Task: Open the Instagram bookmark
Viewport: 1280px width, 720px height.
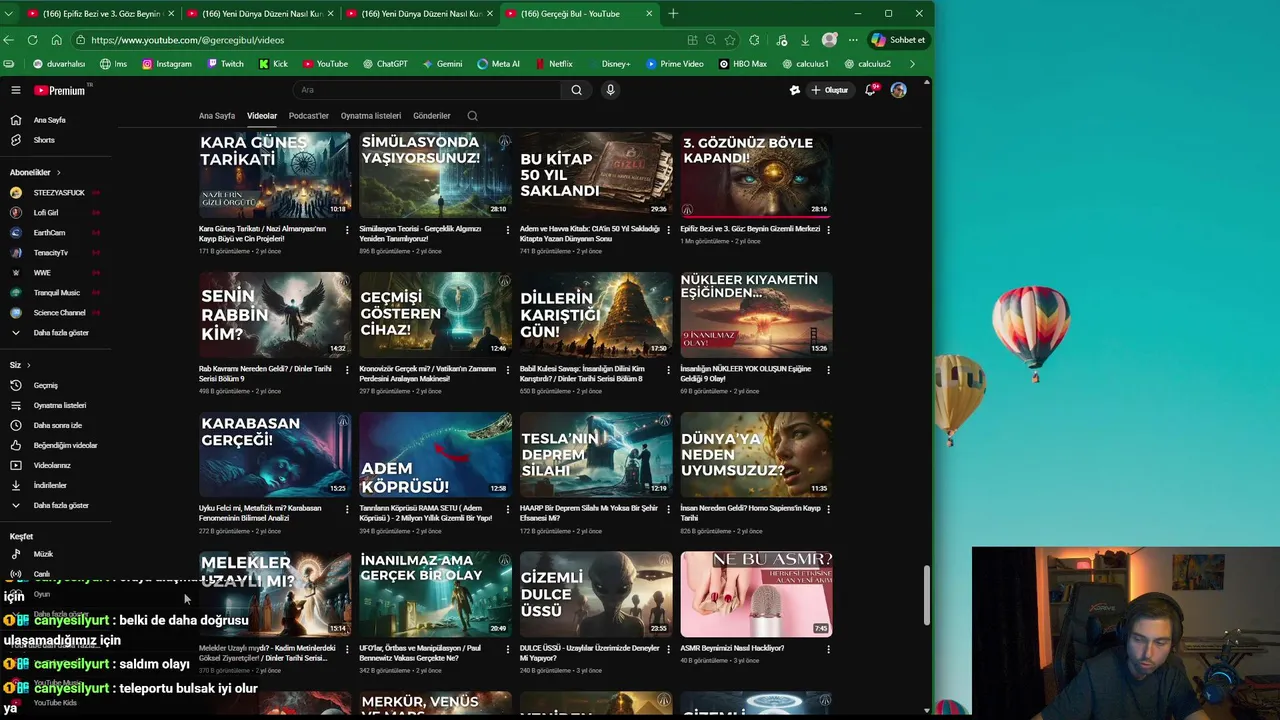Action: (167, 64)
